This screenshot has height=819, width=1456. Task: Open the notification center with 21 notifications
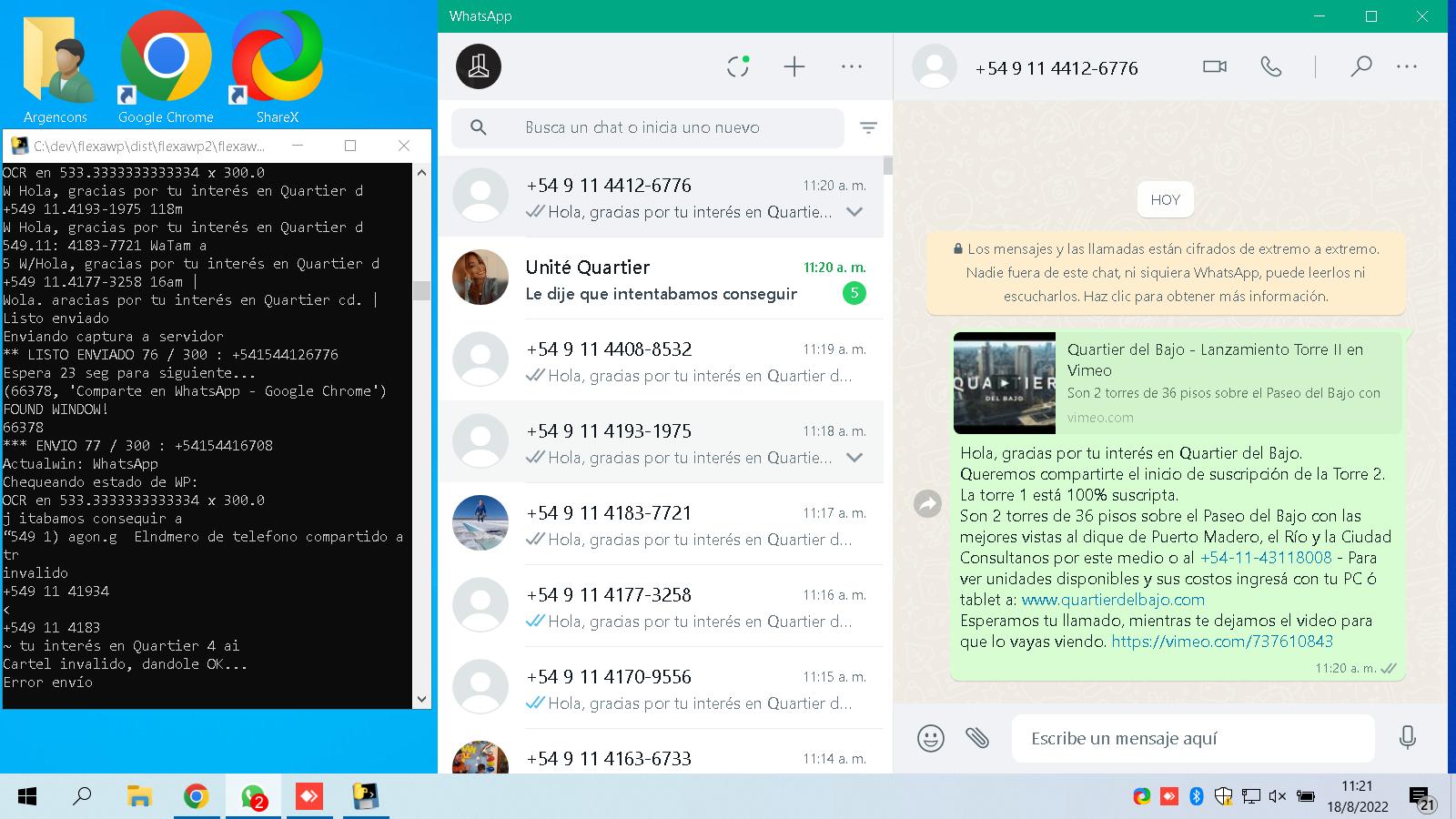(x=1422, y=799)
